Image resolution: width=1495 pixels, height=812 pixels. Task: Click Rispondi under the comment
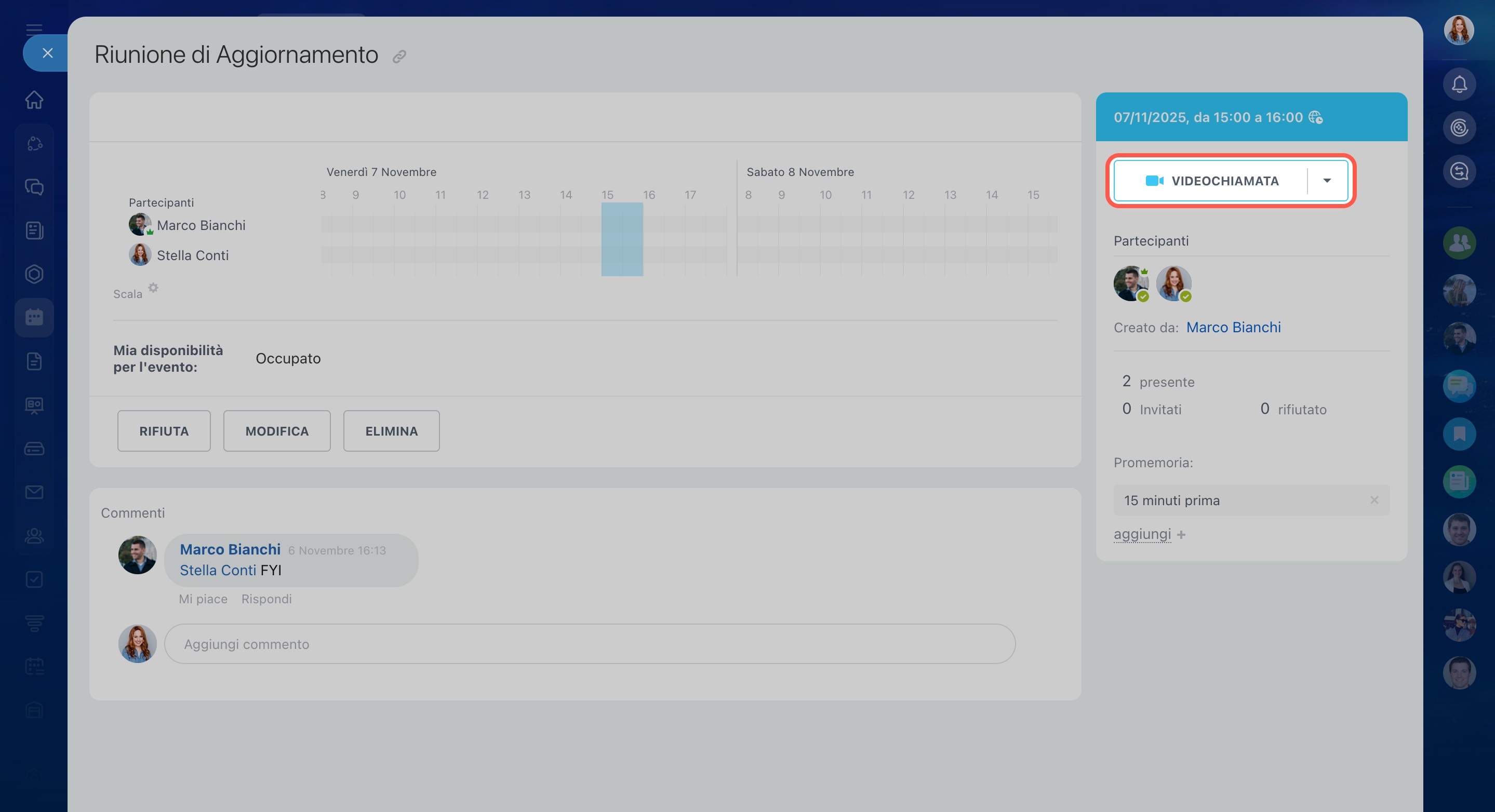click(266, 599)
